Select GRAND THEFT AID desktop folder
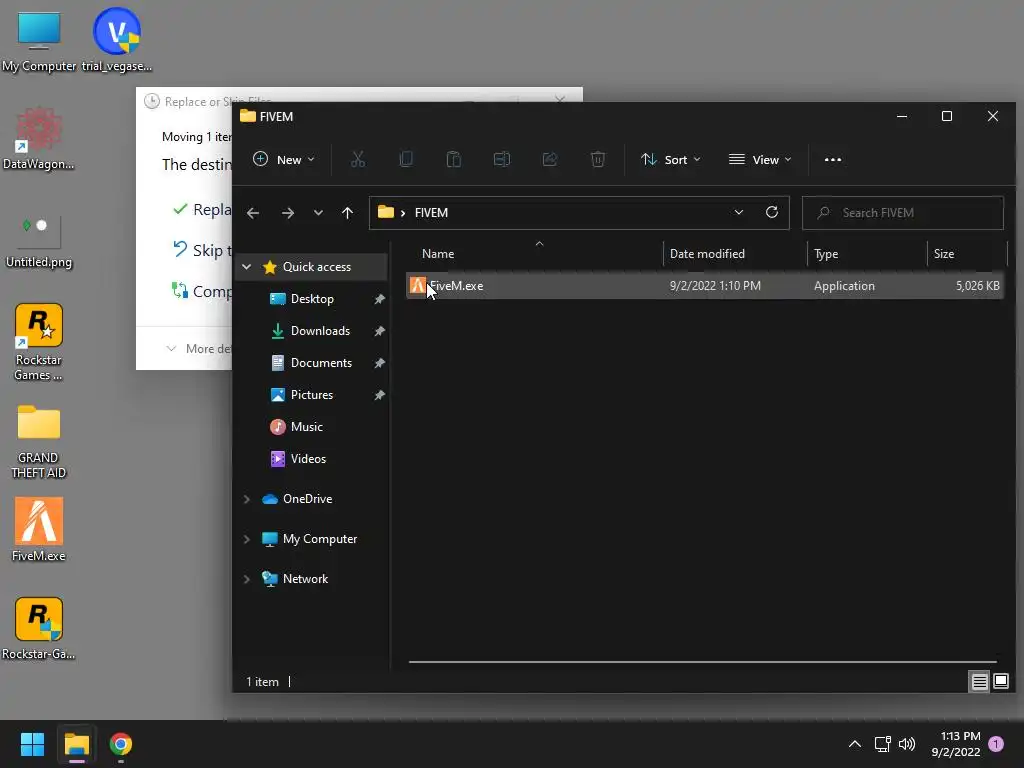Image resolution: width=1024 pixels, height=768 pixels. pos(39,441)
